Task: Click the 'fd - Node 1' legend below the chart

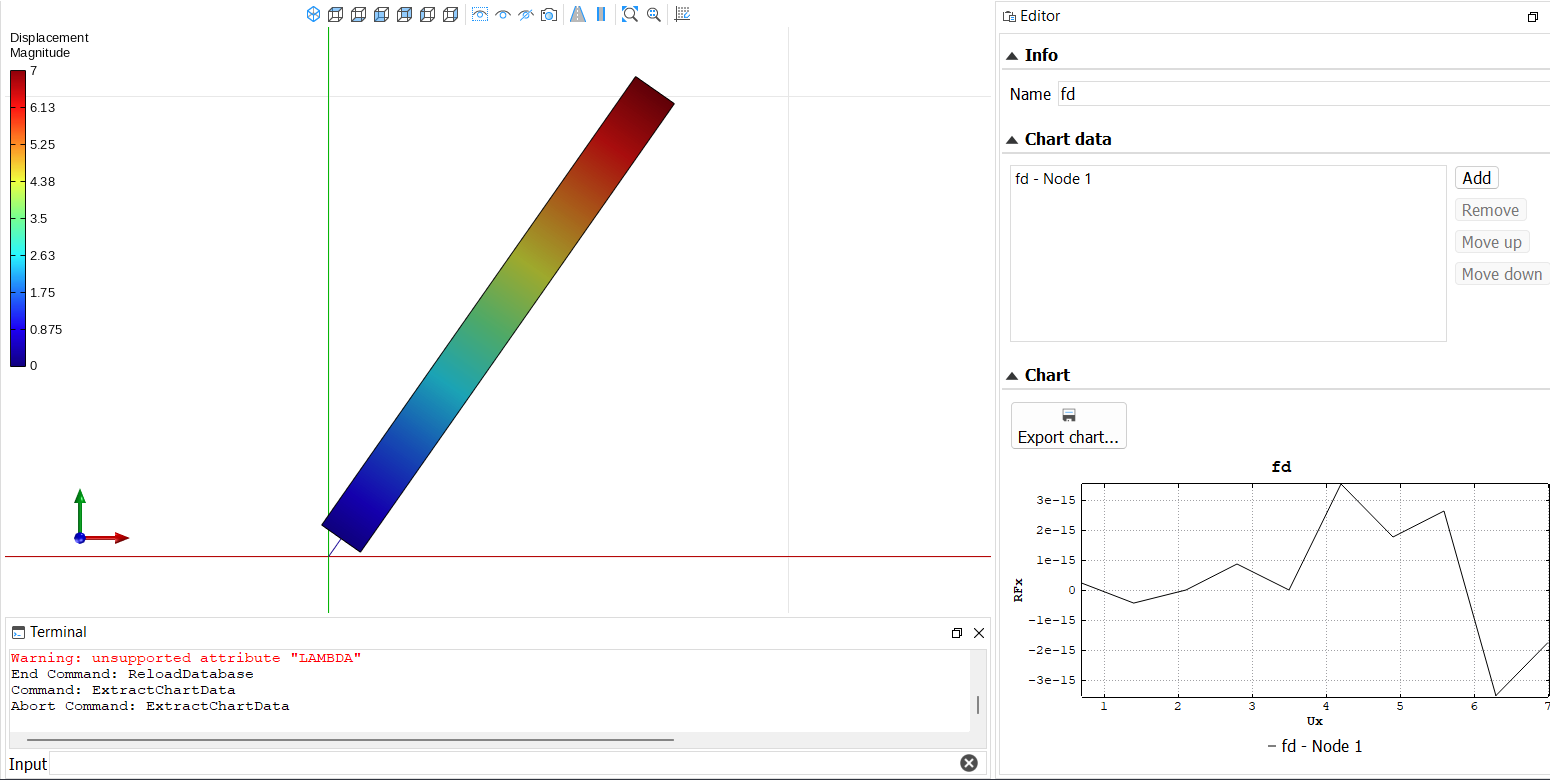Action: click(1314, 746)
